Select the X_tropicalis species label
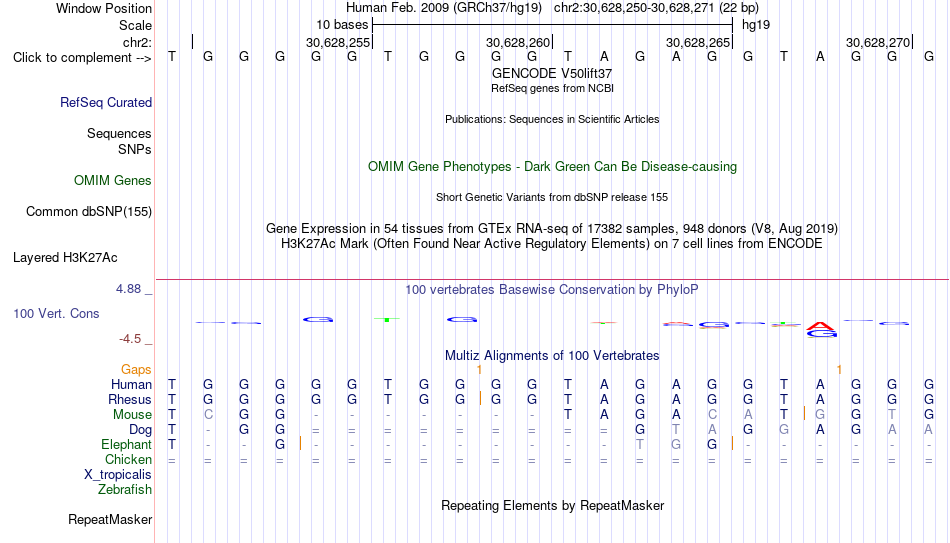Viewport: 950px width, 543px height. click(x=118, y=475)
